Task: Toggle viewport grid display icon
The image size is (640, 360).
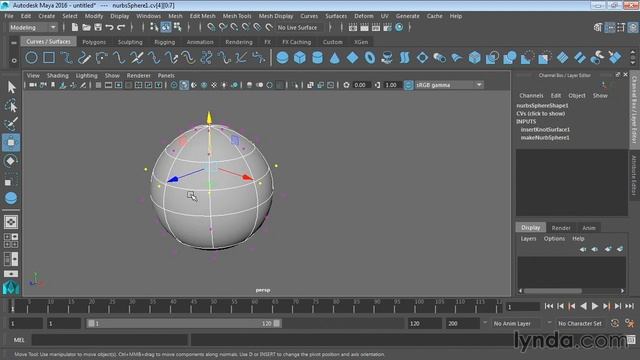Action: [98, 85]
